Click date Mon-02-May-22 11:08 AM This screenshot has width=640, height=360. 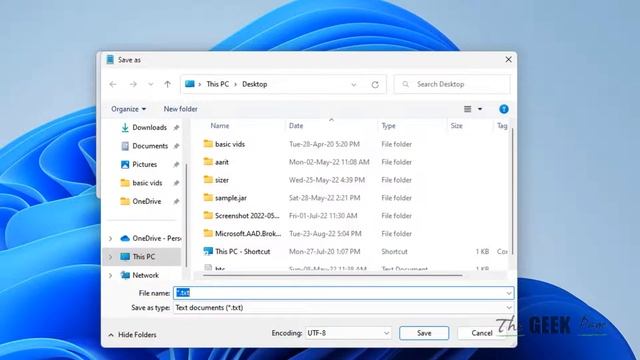pyautogui.click(x=329, y=162)
